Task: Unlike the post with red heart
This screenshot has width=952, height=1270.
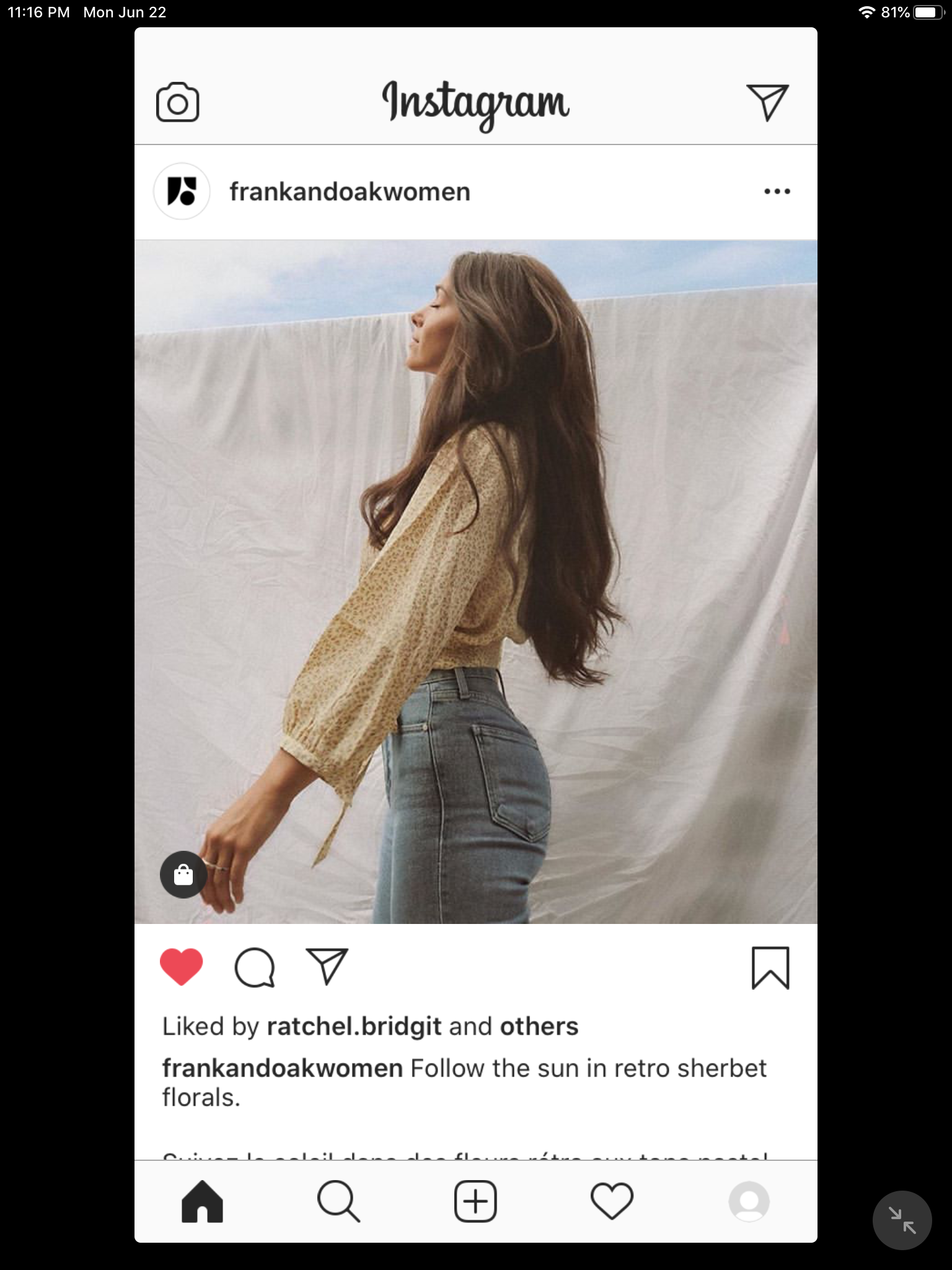Action: tap(182, 967)
